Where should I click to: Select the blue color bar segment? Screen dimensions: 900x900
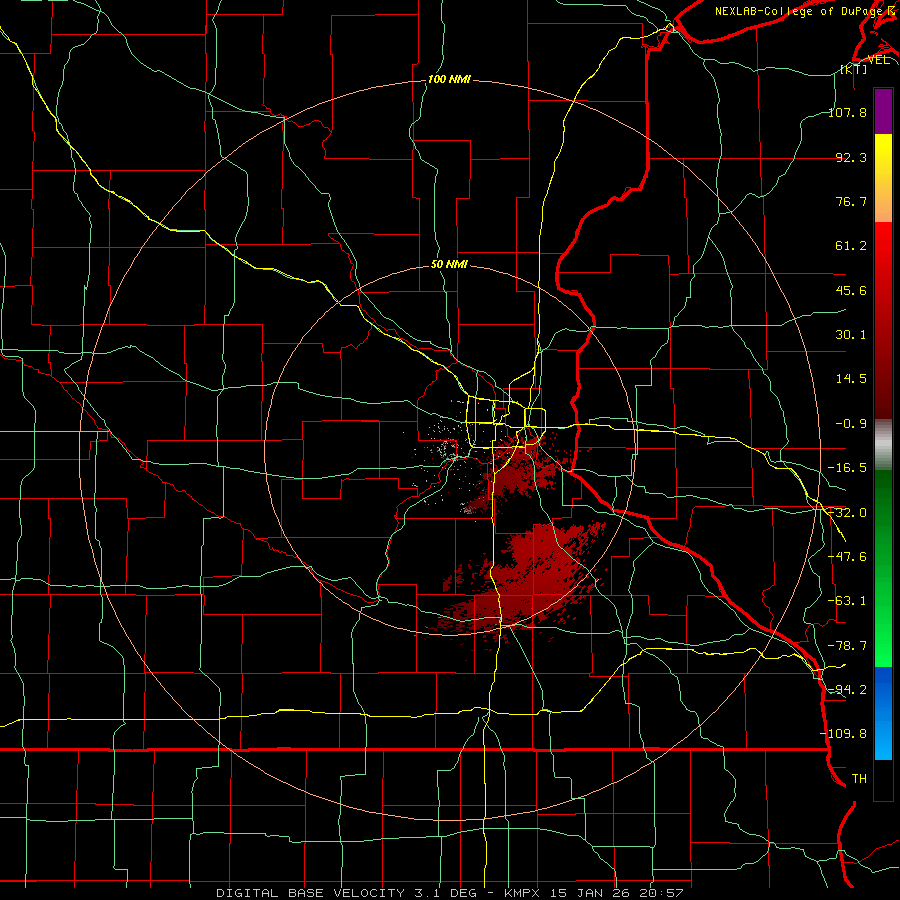[x=883, y=713]
